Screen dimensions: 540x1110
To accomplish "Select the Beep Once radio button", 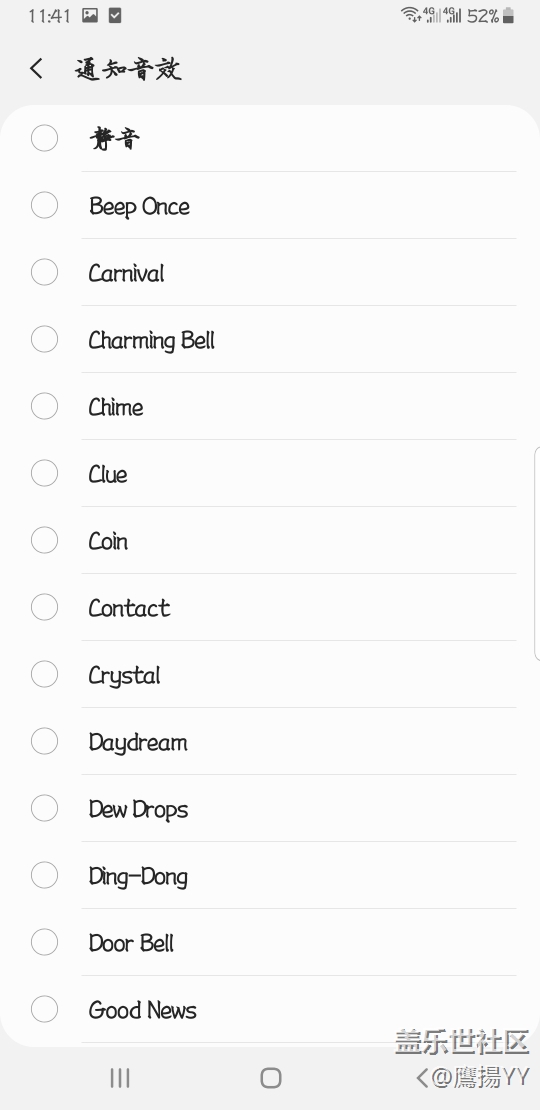I will (x=45, y=205).
